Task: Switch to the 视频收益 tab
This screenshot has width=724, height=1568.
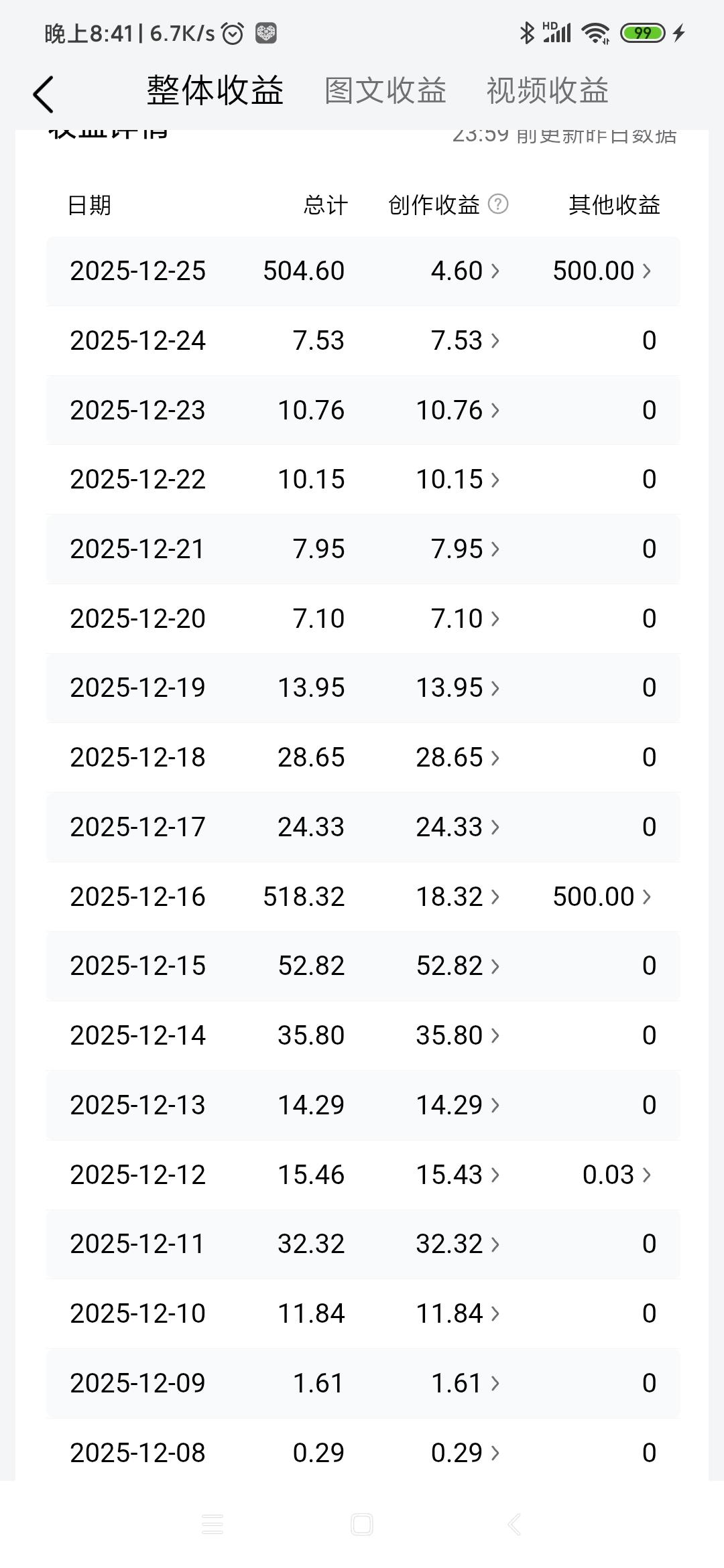Action: pyautogui.click(x=547, y=91)
